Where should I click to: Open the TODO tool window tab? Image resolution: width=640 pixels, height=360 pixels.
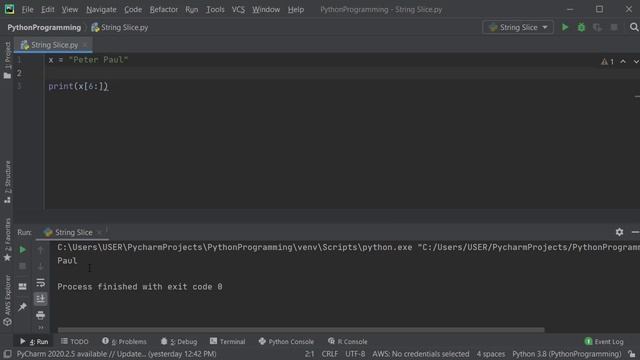click(x=75, y=341)
